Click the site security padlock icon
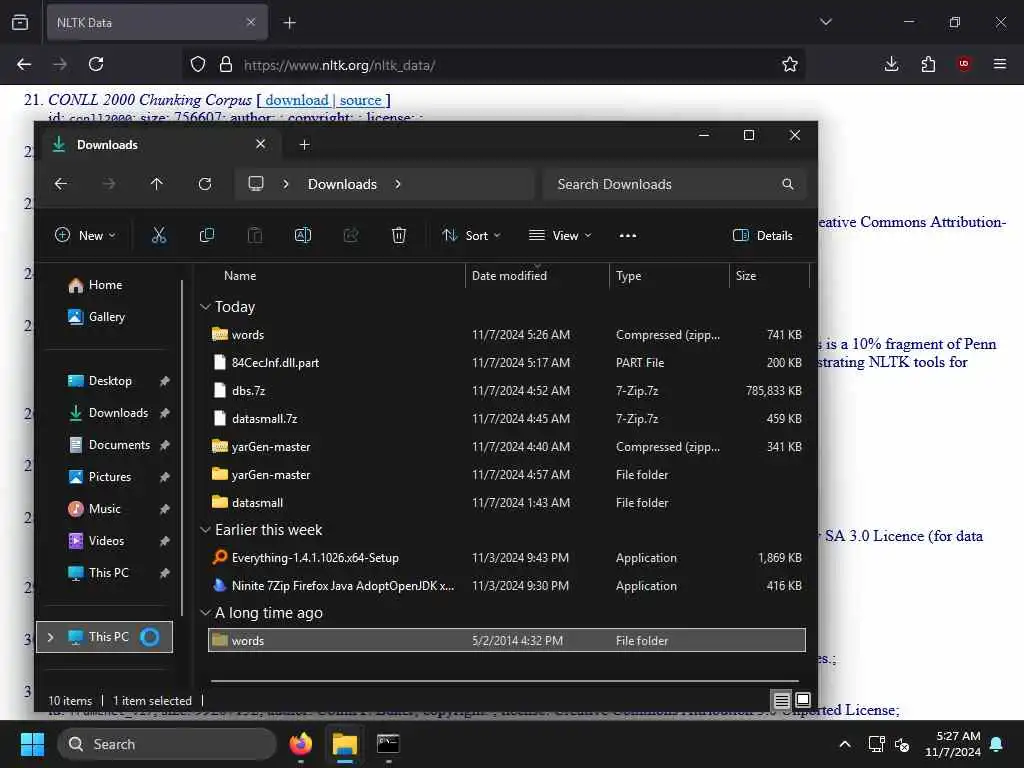This screenshot has width=1024, height=768. click(226, 64)
